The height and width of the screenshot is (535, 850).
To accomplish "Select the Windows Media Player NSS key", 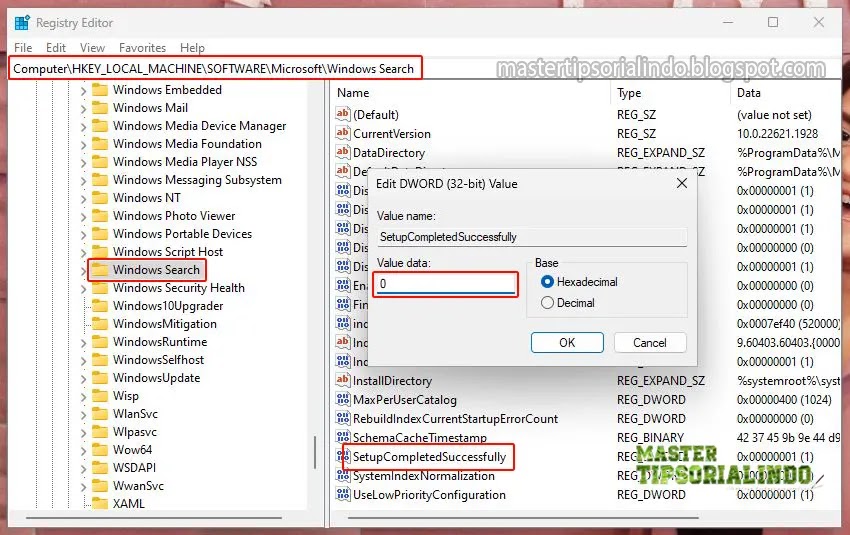I will [185, 162].
